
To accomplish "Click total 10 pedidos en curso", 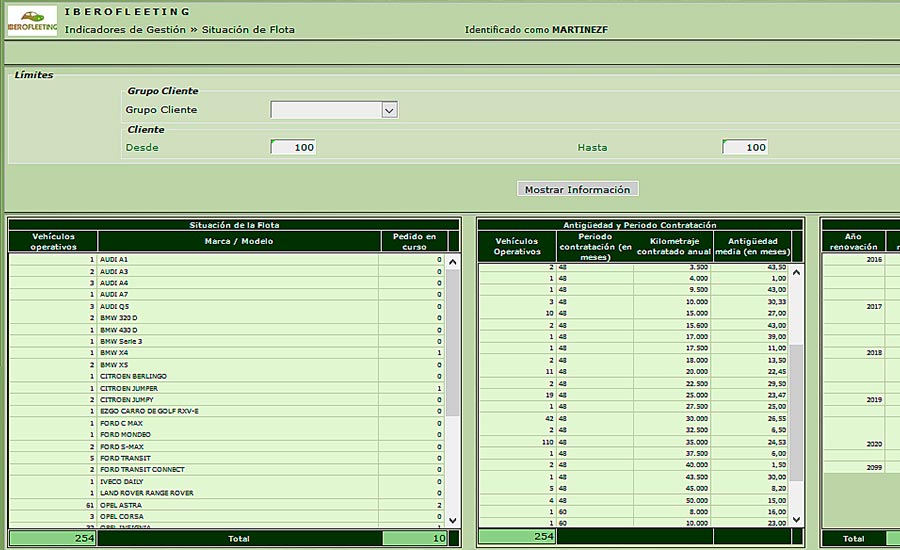I will [x=414, y=538].
